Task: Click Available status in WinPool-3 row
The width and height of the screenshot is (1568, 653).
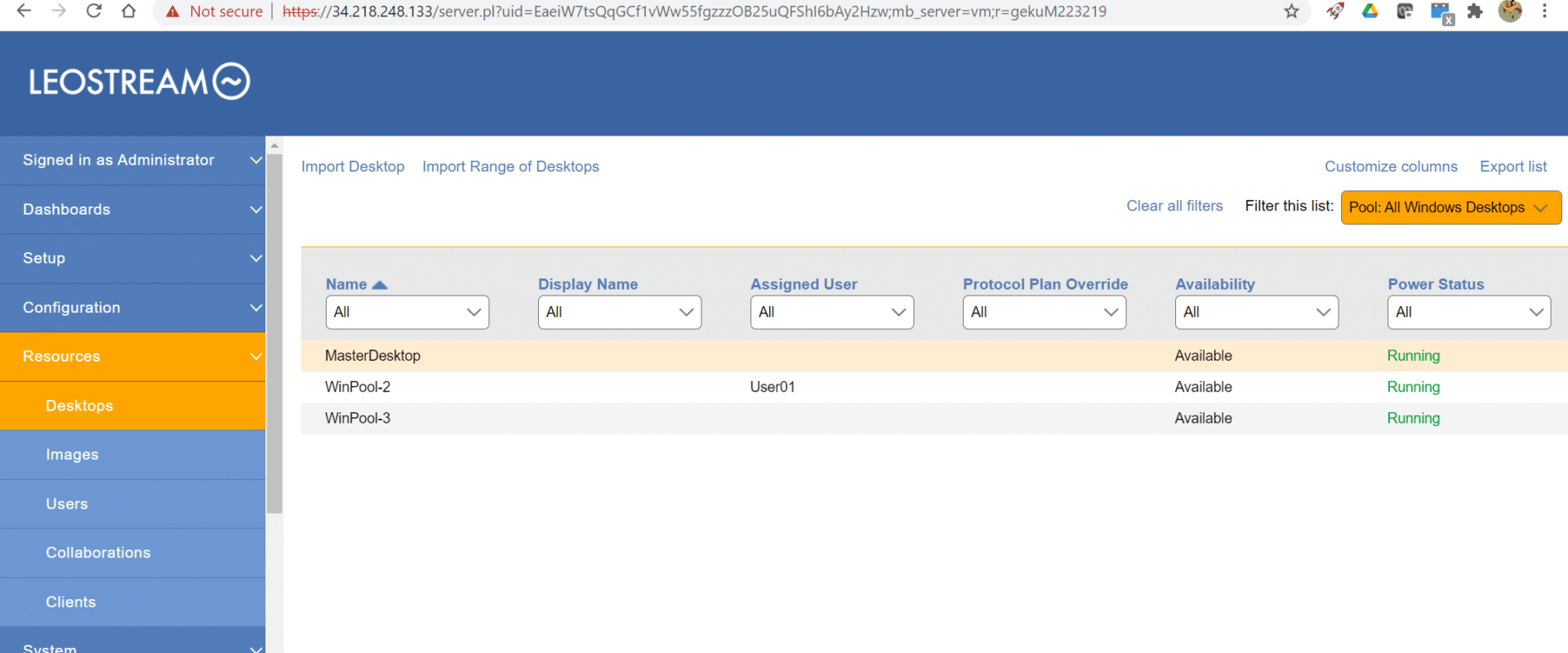Action: click(1203, 418)
